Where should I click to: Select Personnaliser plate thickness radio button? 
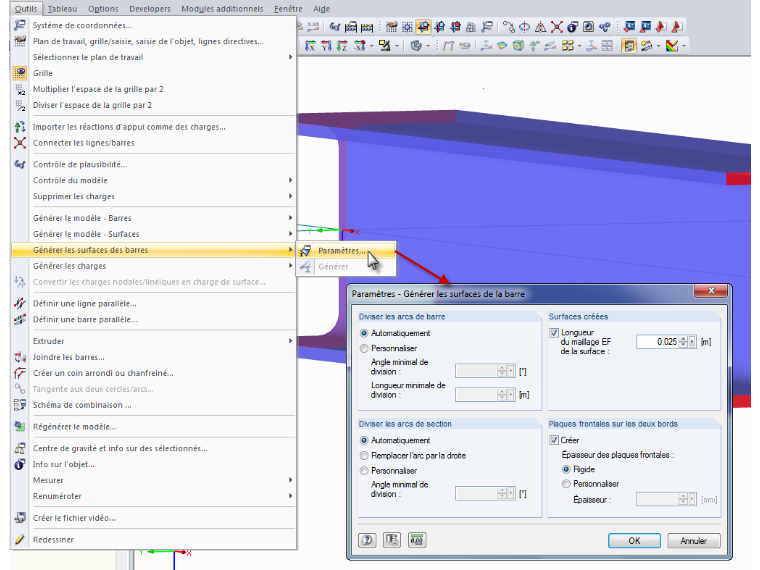click(566, 484)
